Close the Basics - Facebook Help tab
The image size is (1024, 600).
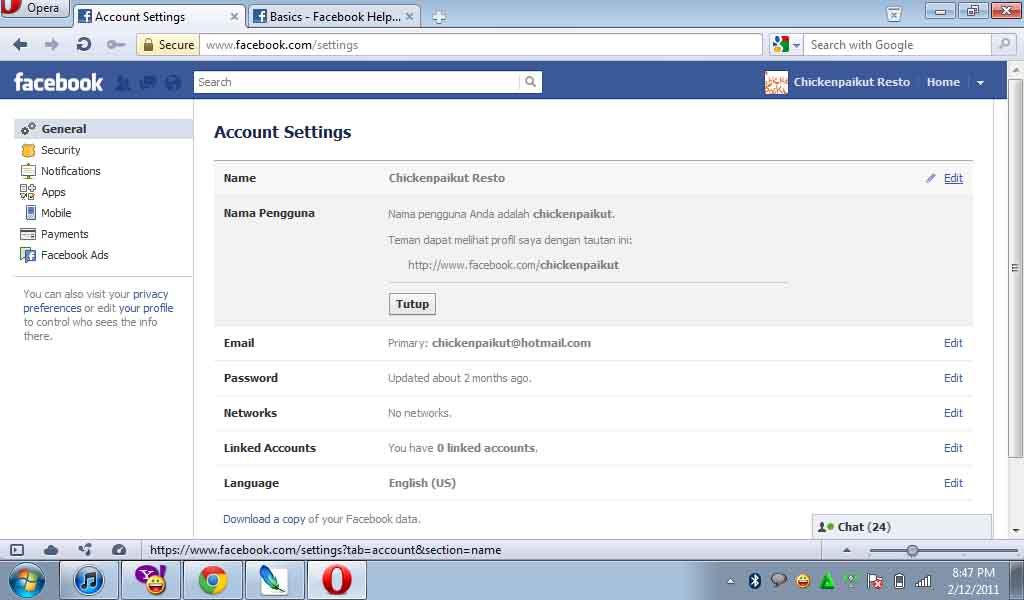pos(409,16)
